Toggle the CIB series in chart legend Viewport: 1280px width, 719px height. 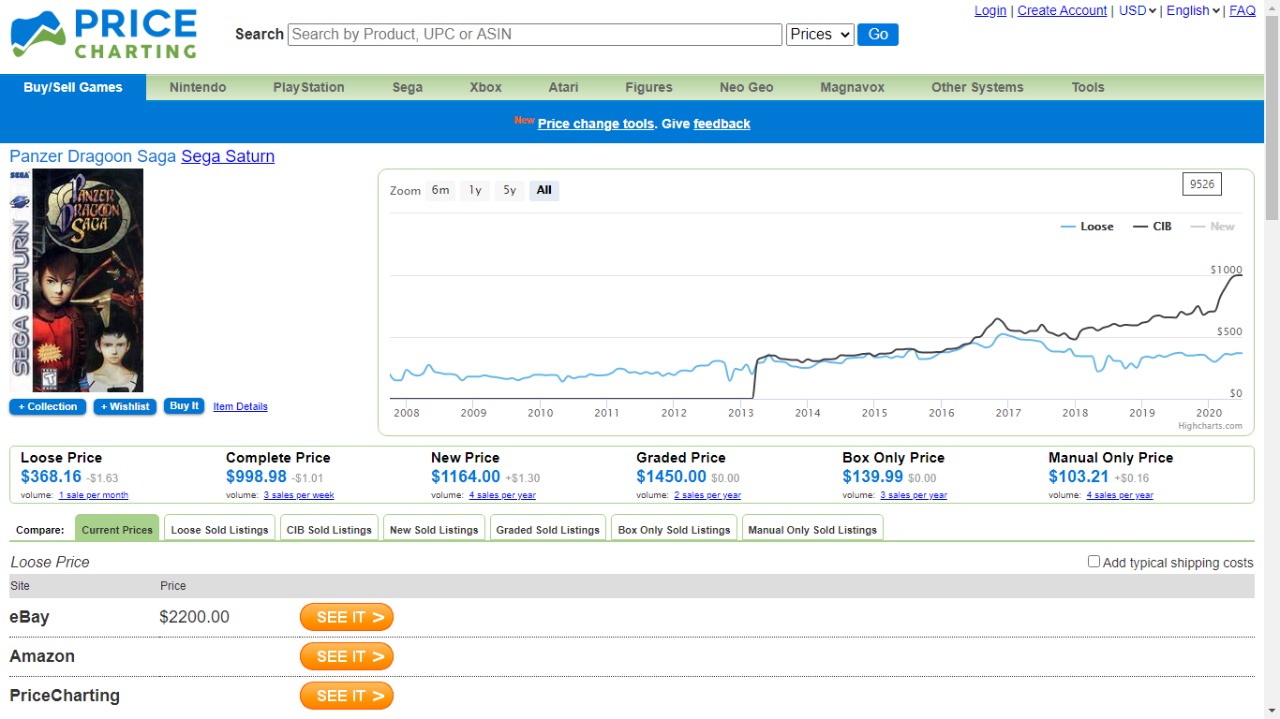point(1152,227)
